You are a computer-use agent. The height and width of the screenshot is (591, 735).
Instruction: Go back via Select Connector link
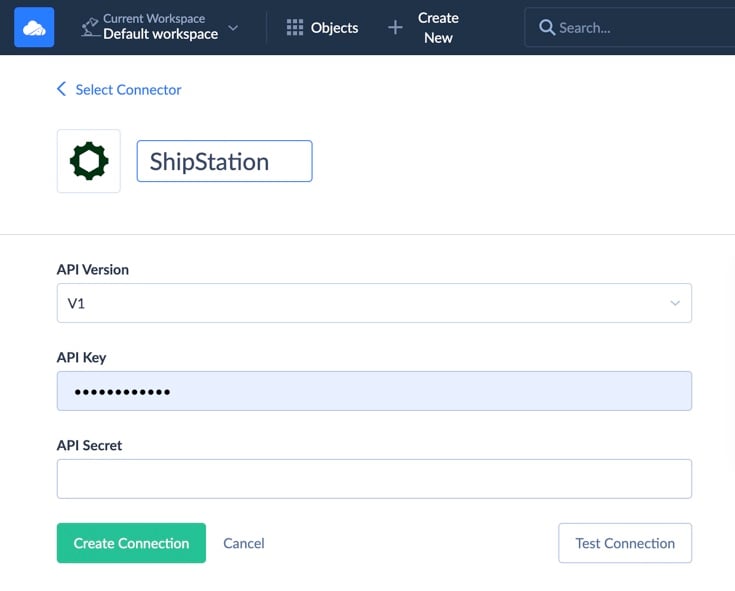(x=128, y=89)
